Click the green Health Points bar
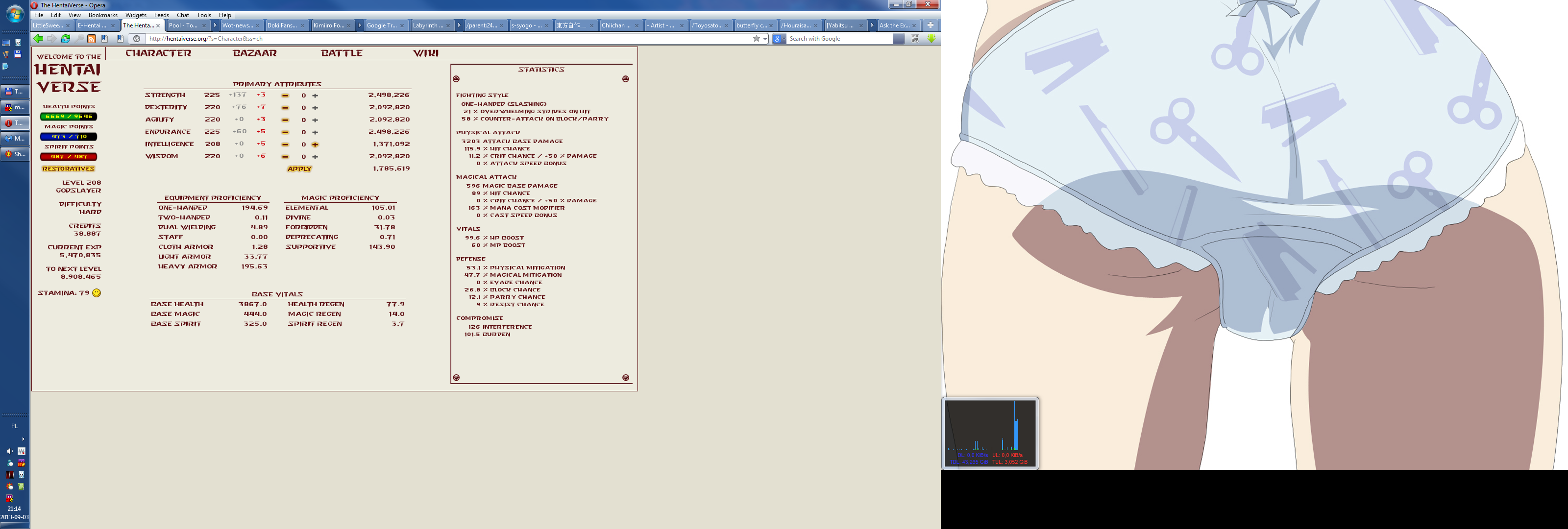The image size is (1568, 529). coord(68,117)
